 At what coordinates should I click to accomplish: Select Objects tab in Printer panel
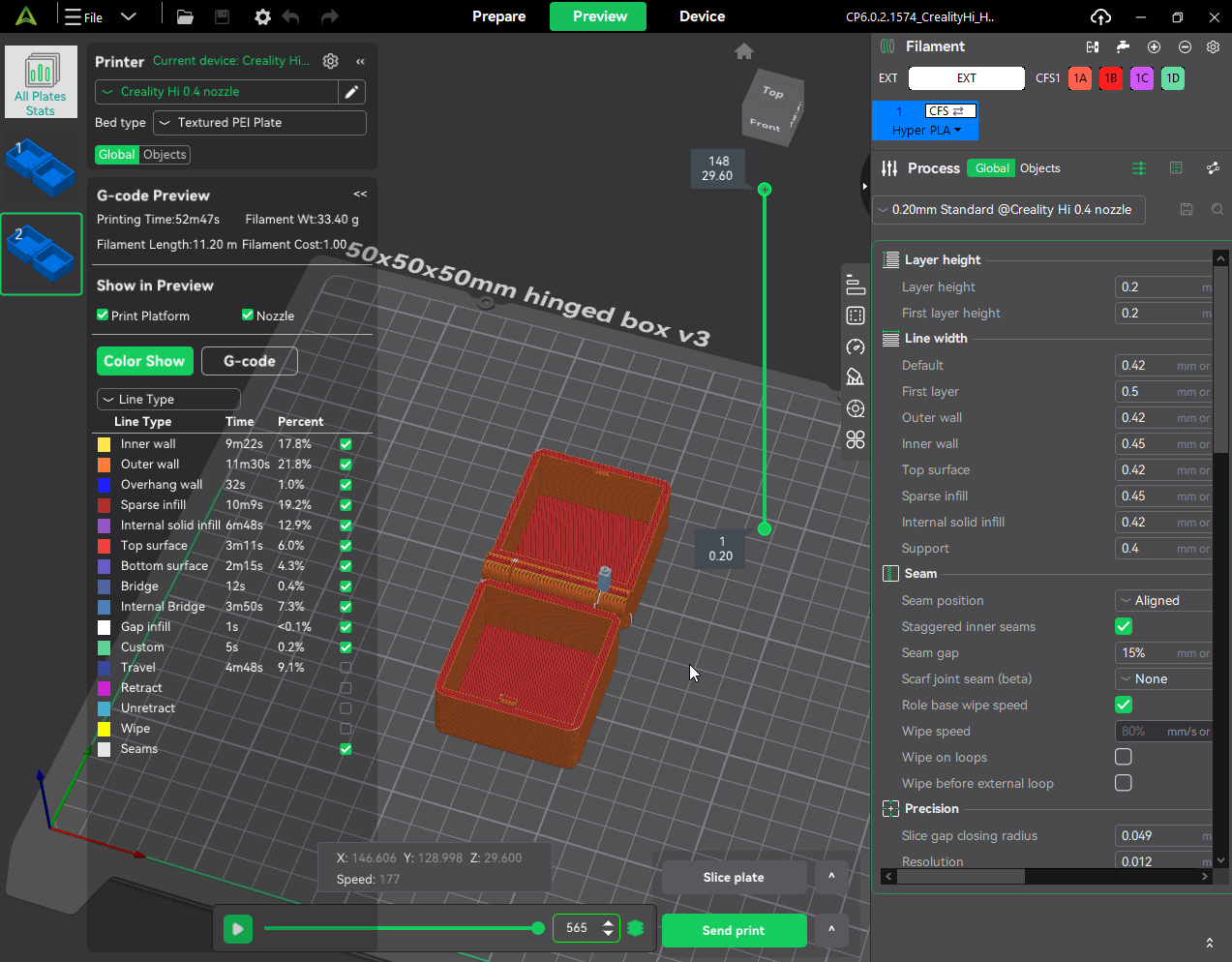(165, 155)
